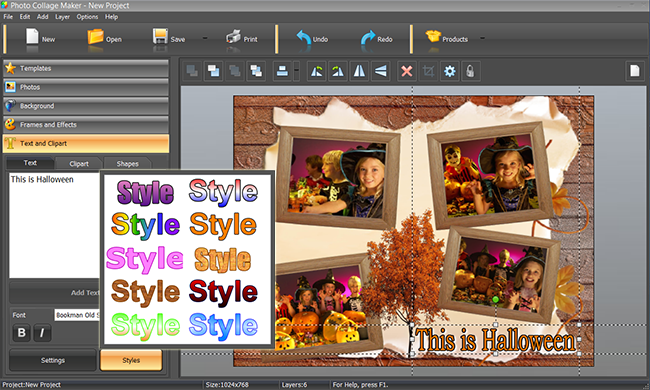Click the Styles button
The width and height of the screenshot is (650, 390).
[131, 360]
